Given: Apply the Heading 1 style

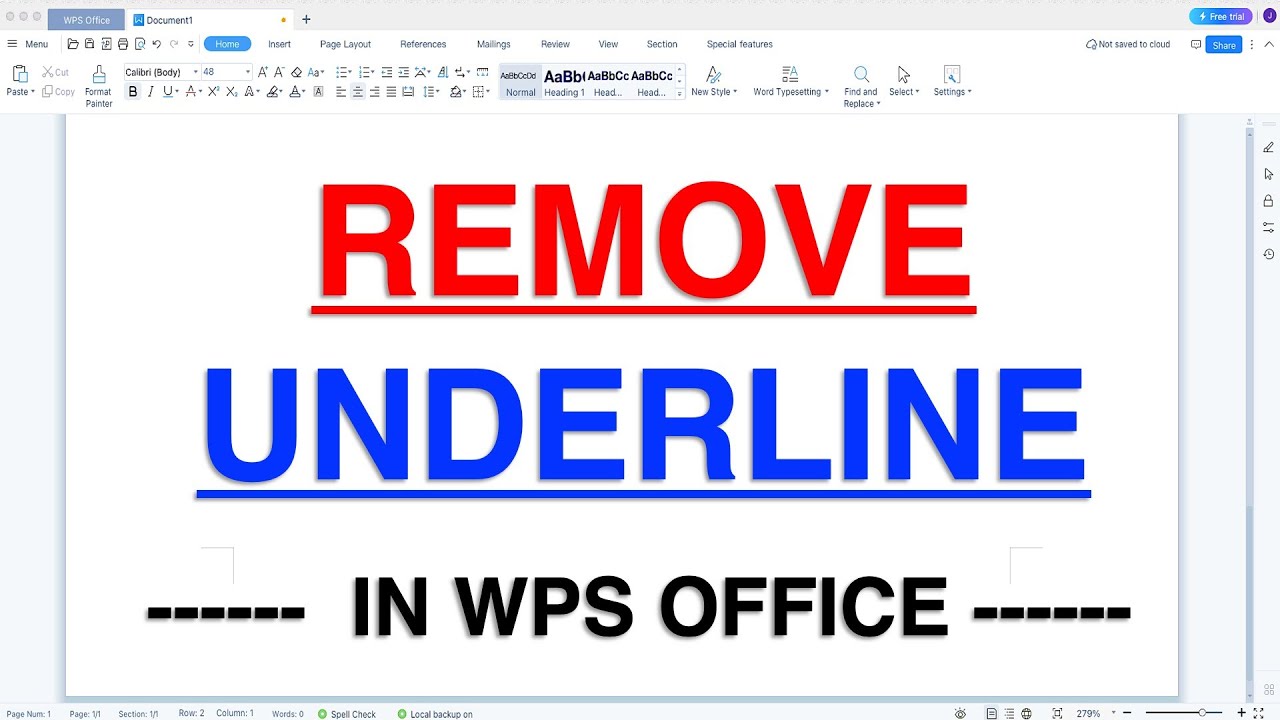Looking at the screenshot, I should pyautogui.click(x=564, y=83).
